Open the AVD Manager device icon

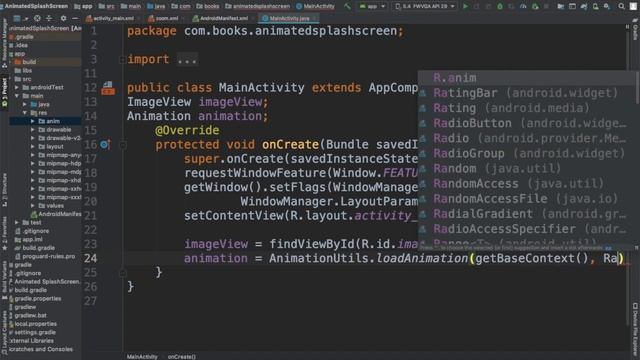[x=596, y=6]
